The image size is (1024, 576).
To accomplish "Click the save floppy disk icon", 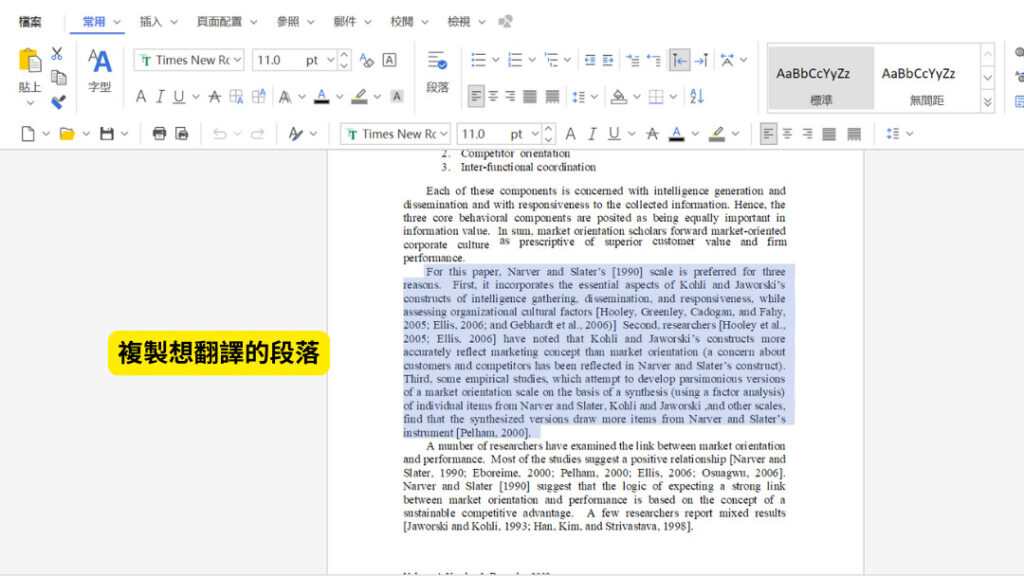I will coord(106,134).
